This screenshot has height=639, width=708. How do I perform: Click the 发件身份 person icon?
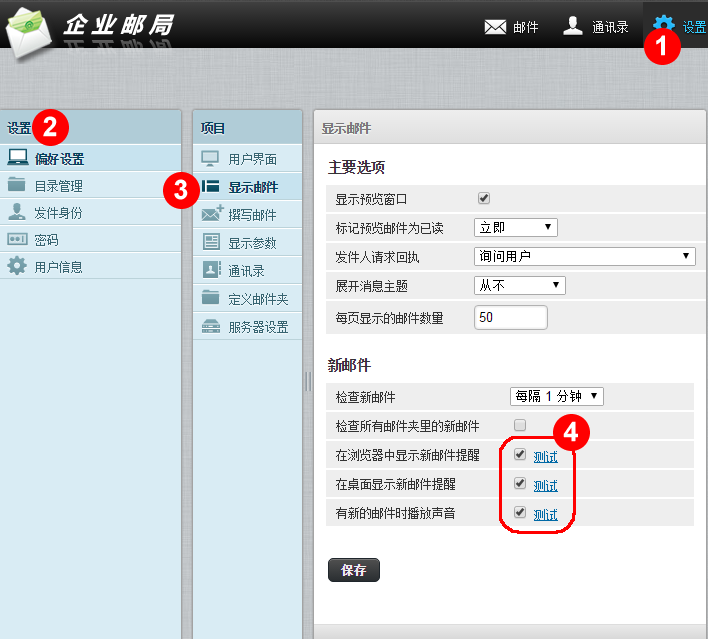point(17,212)
